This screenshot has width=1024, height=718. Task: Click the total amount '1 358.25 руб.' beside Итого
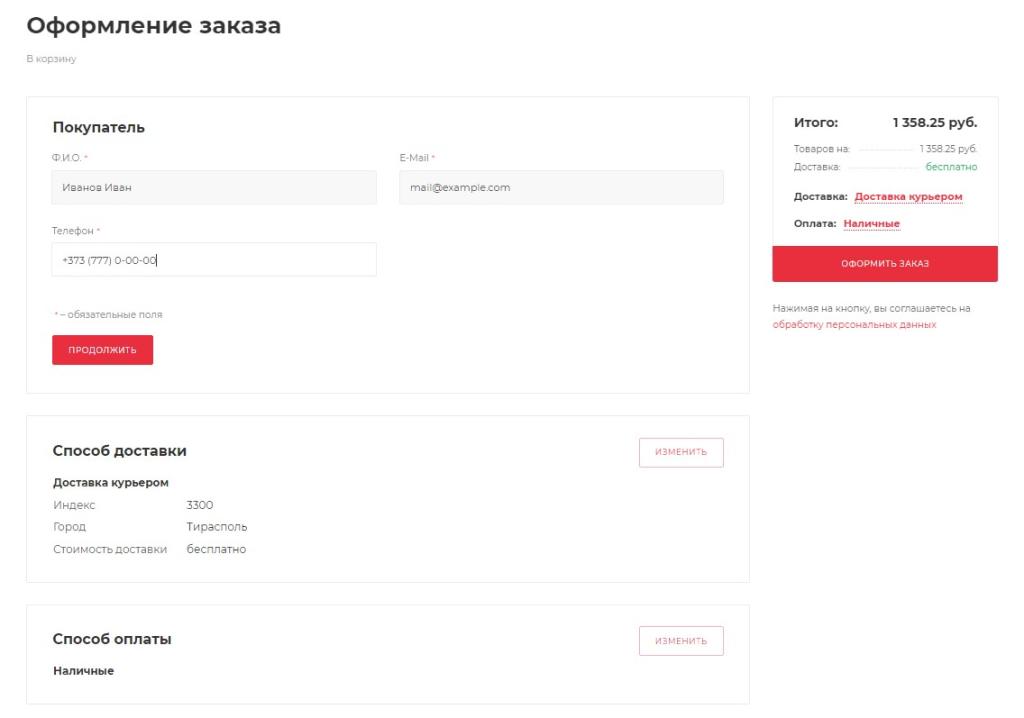click(x=934, y=123)
